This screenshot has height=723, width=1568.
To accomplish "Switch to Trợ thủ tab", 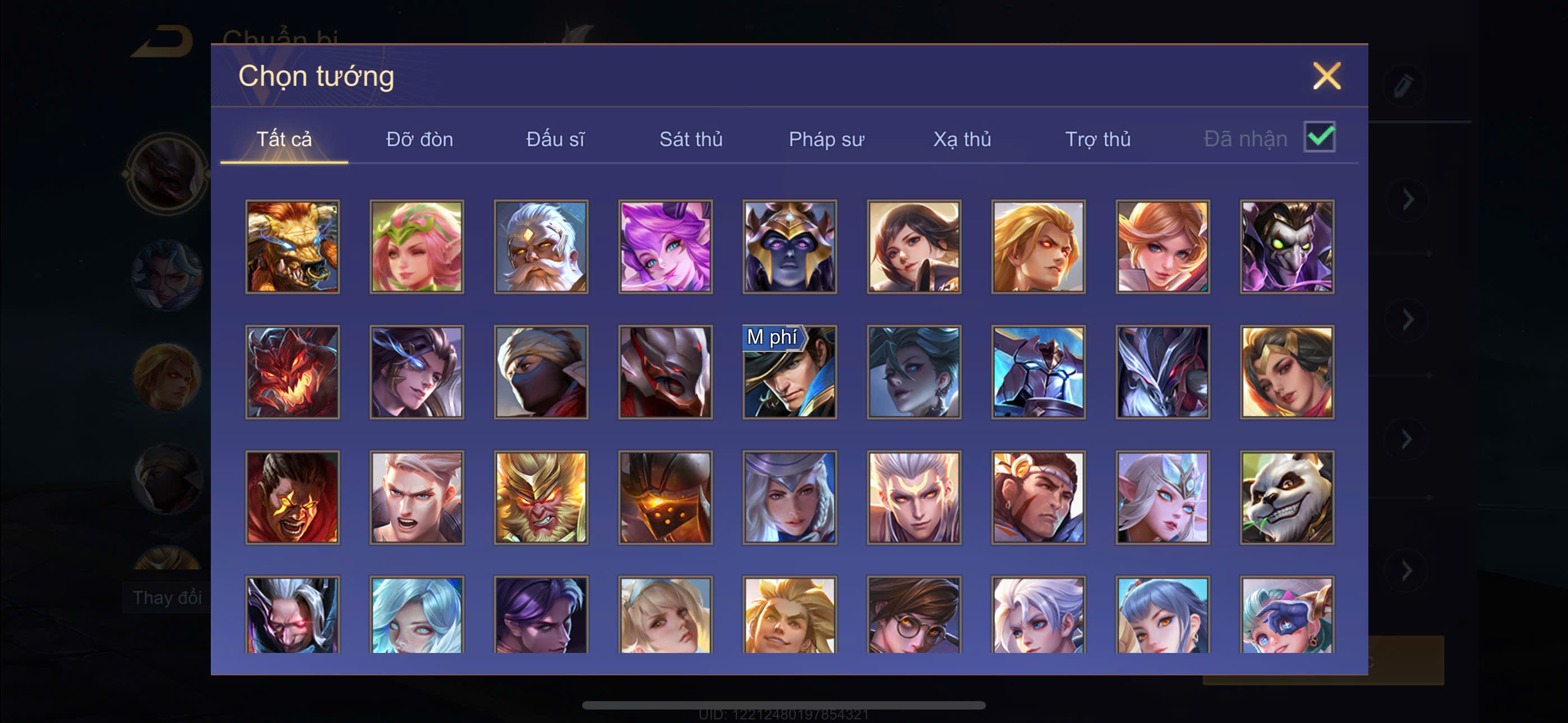I will click(x=1097, y=140).
